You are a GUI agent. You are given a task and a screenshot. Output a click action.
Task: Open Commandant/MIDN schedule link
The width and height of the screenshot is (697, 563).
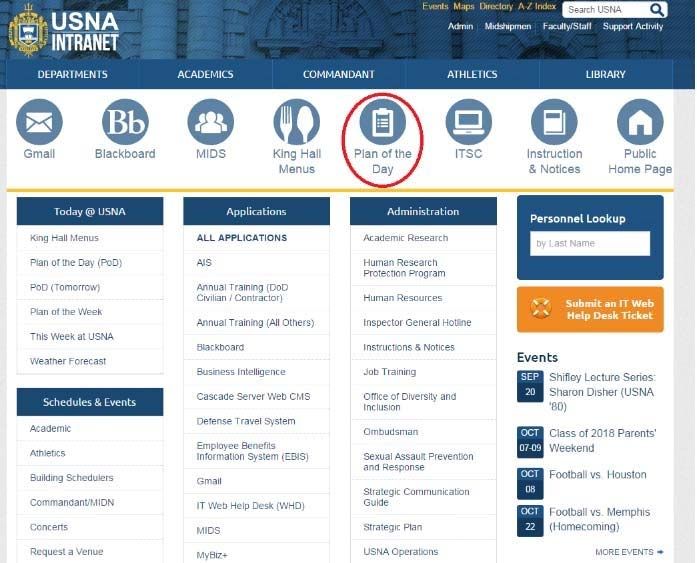pyautogui.click(x=72, y=503)
